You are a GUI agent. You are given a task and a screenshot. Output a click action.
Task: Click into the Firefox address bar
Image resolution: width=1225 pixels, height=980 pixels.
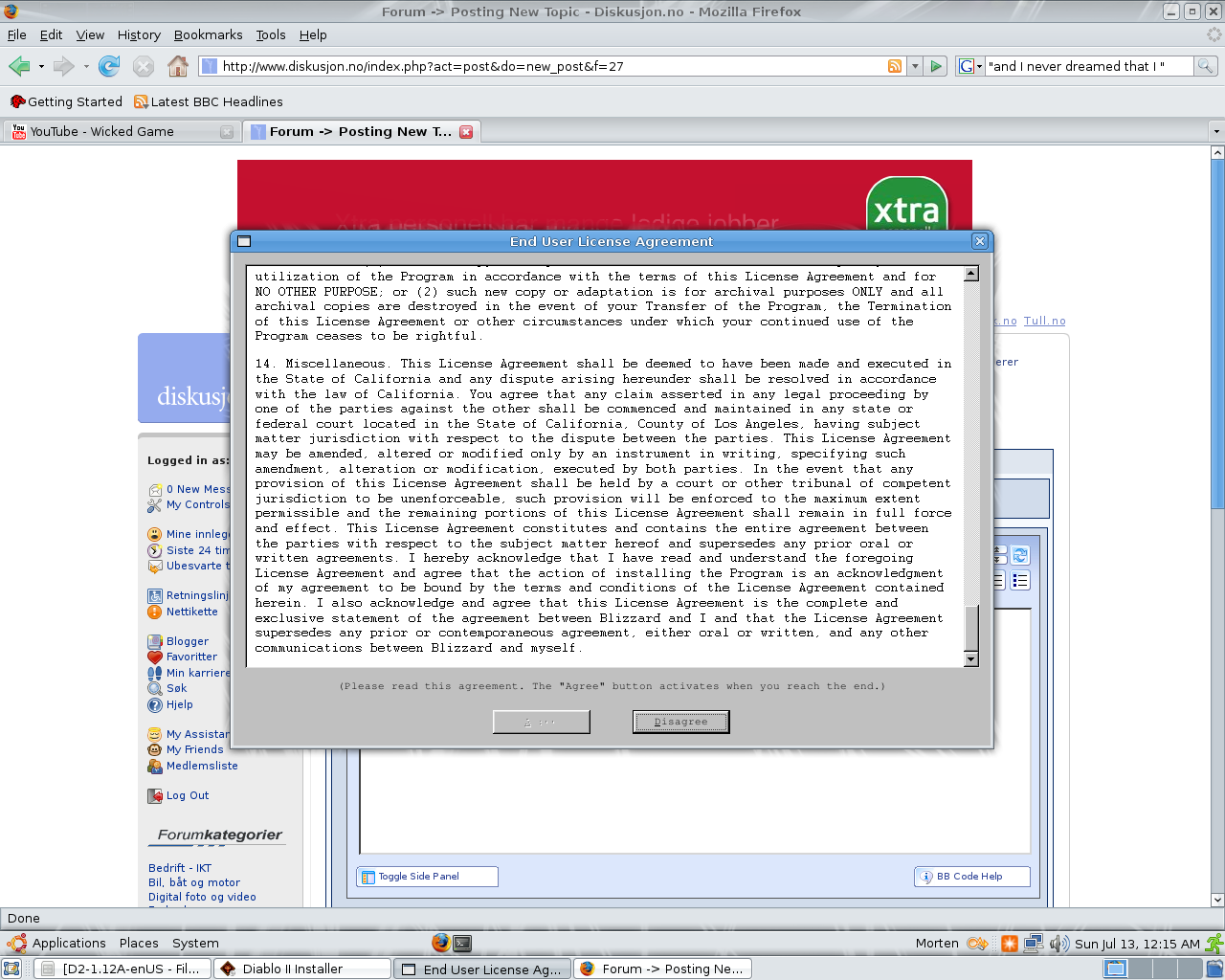tap(550, 66)
